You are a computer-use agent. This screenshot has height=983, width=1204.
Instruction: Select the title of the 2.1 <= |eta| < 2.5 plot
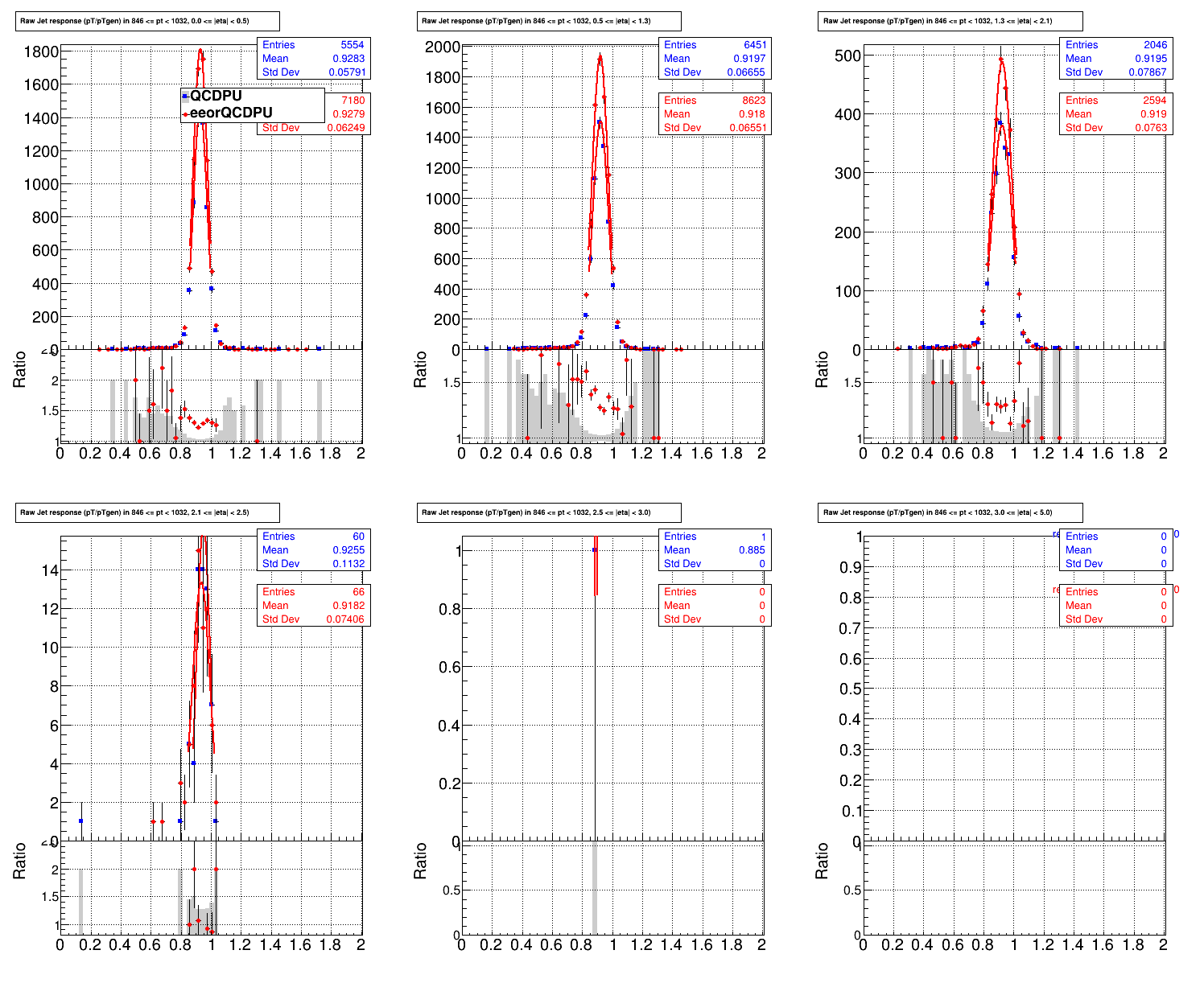point(147,512)
